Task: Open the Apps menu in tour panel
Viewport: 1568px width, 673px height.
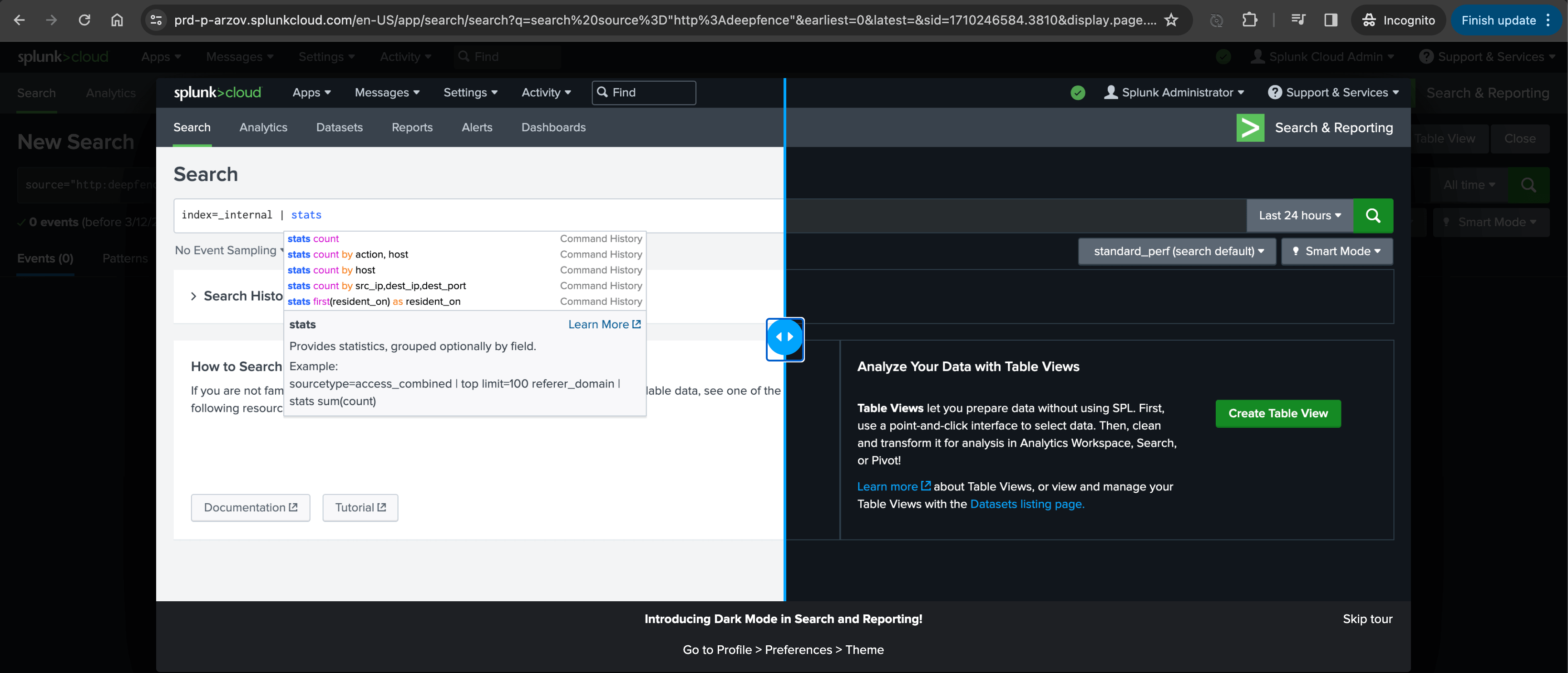Action: 311,93
